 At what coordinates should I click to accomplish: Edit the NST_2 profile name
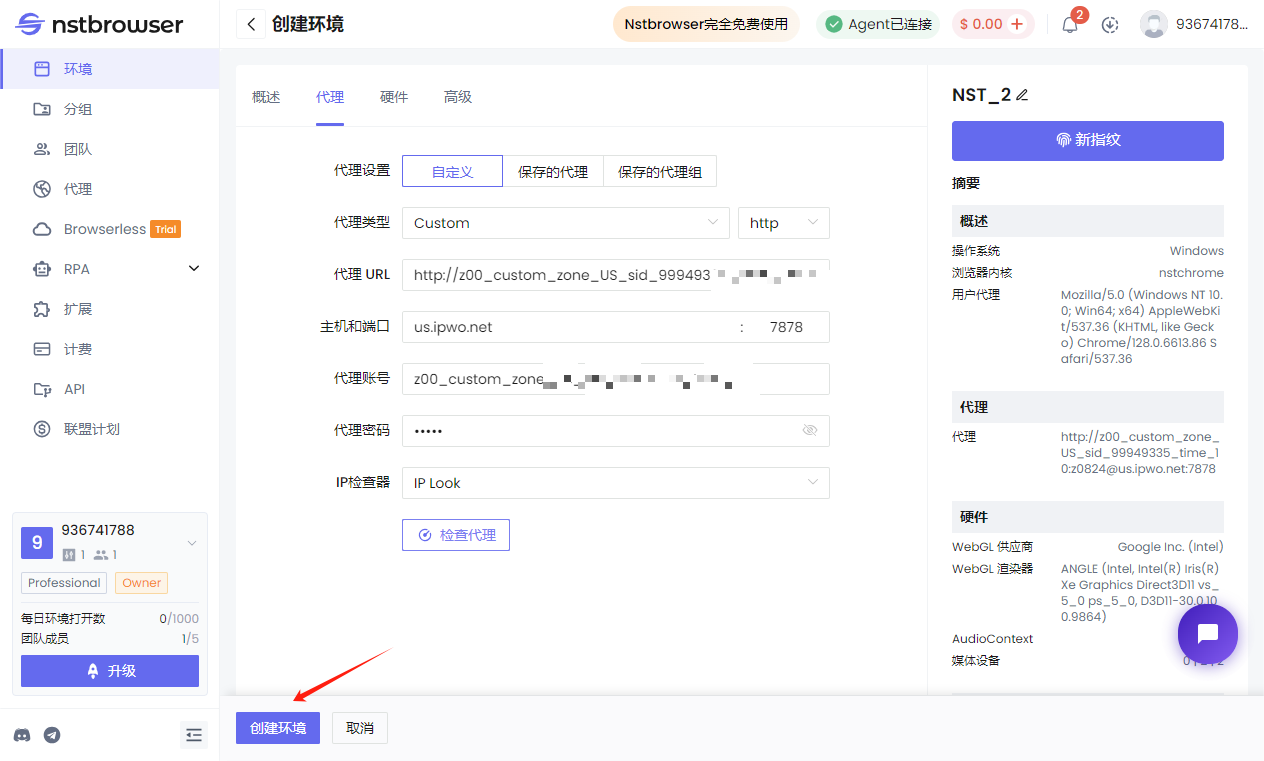coord(1022,95)
